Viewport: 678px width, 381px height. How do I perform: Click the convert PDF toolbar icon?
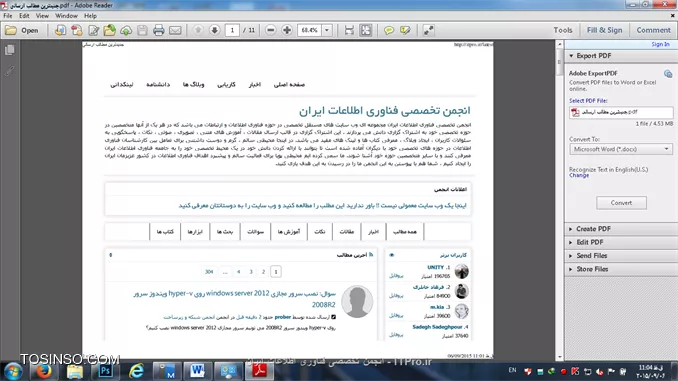pyautogui.click(x=60, y=30)
